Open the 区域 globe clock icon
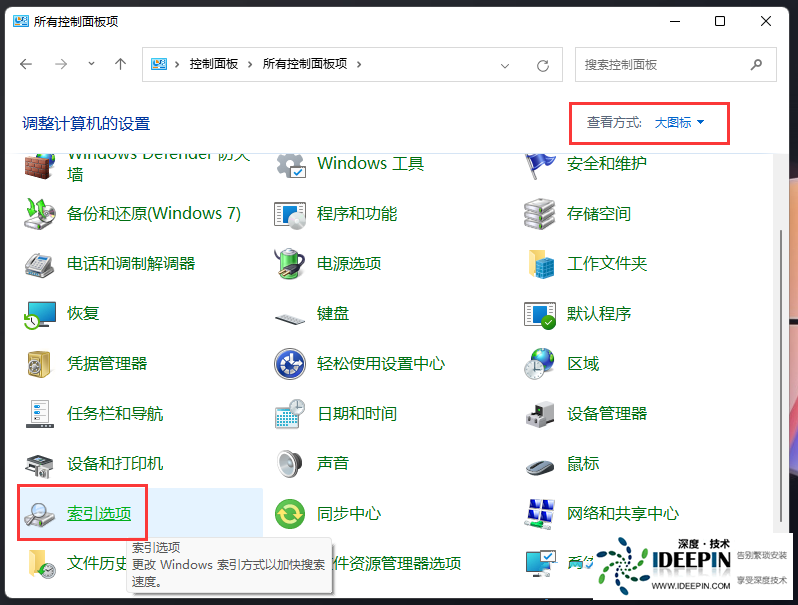798x605 pixels. click(x=539, y=363)
